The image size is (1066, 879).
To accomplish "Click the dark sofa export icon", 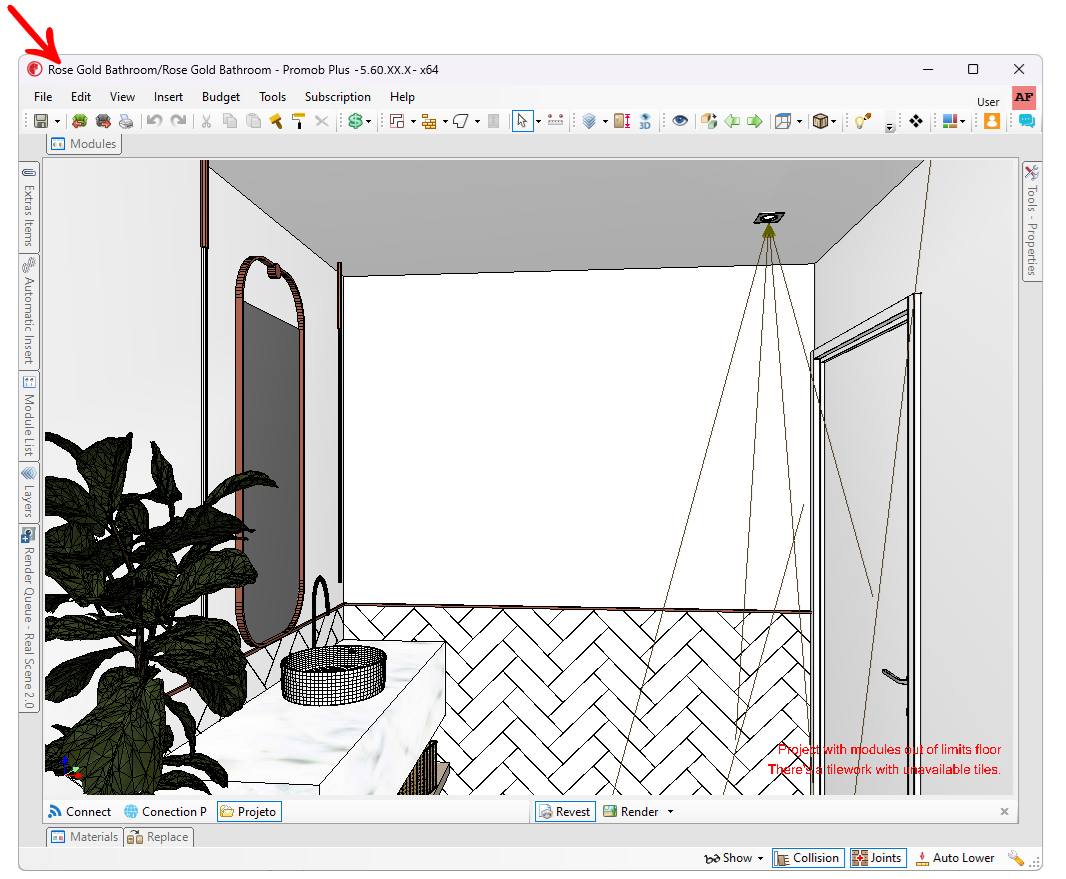I will (x=103, y=121).
